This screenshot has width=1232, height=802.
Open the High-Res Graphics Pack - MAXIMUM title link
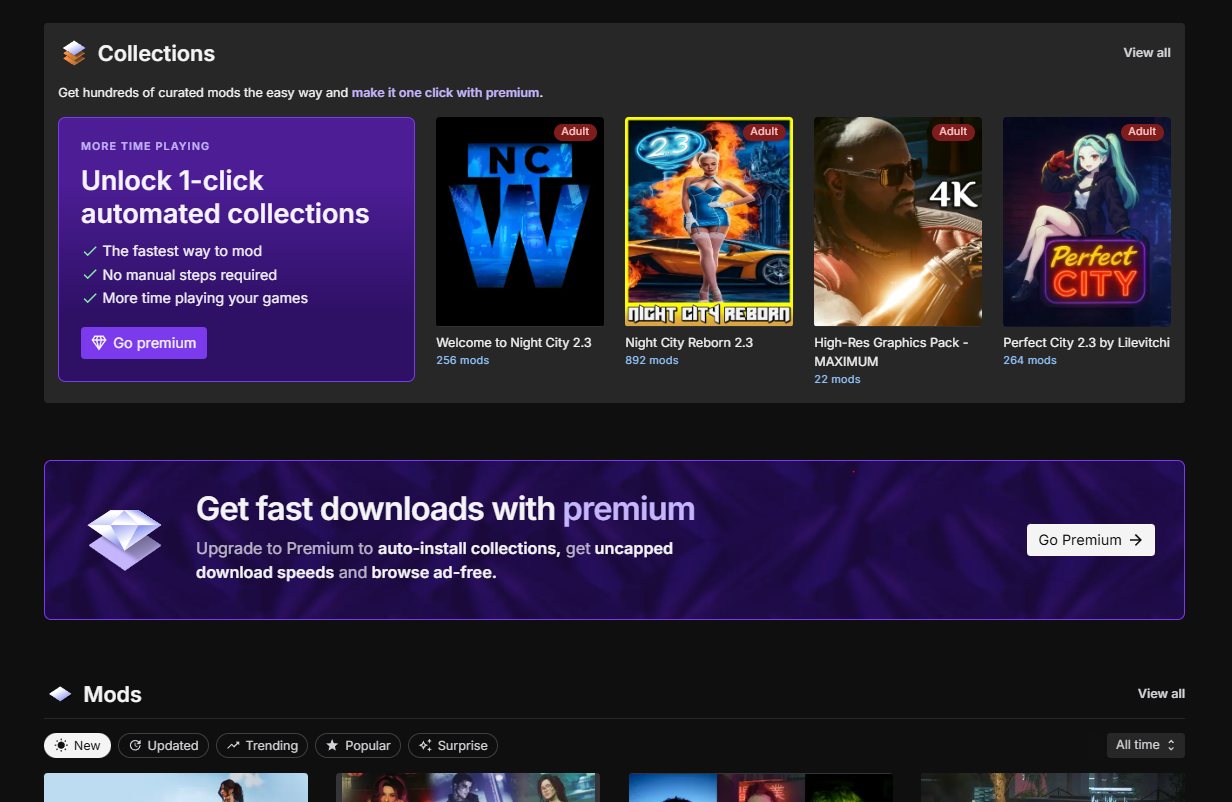tap(891, 352)
